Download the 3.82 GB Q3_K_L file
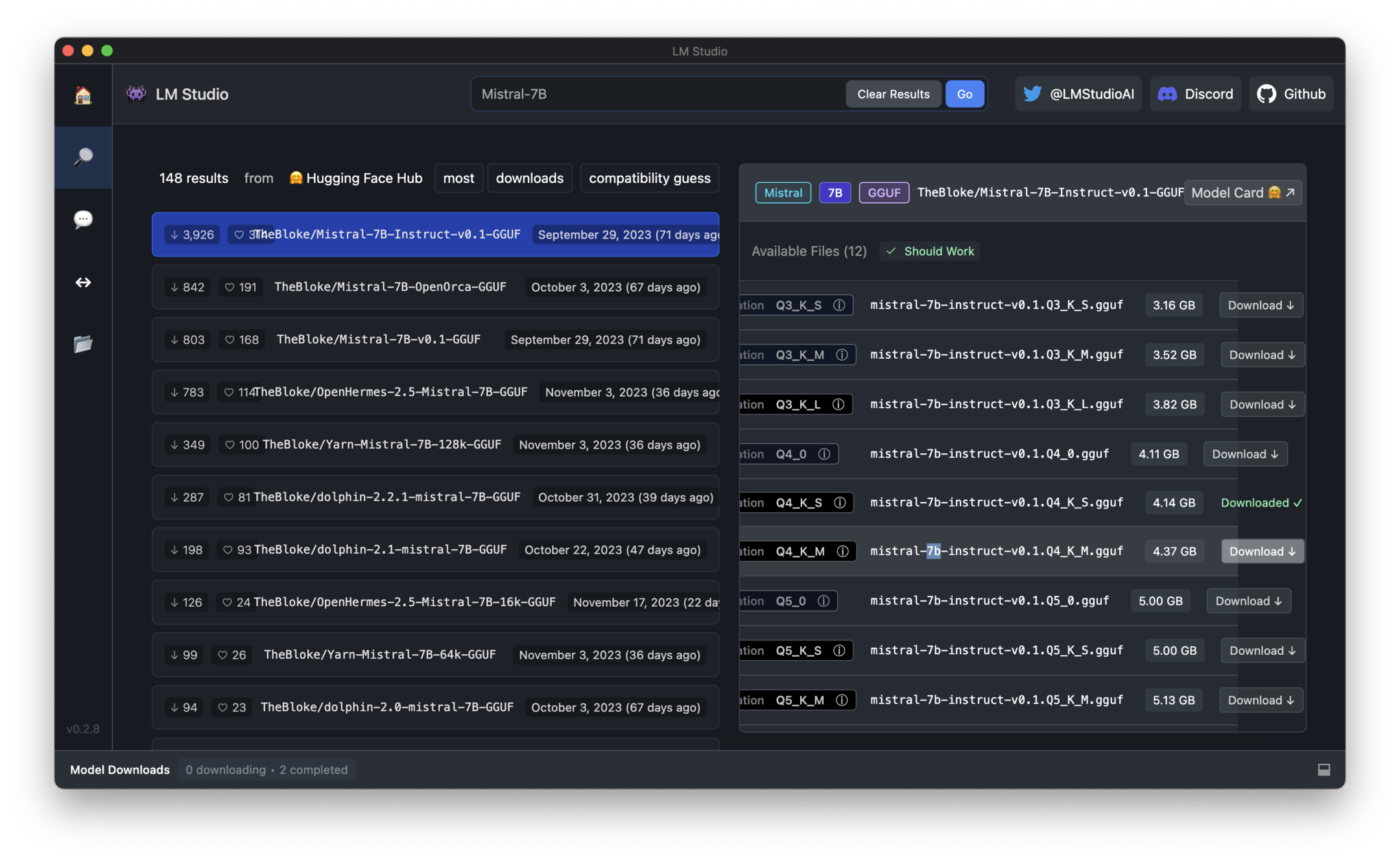 (x=1262, y=404)
